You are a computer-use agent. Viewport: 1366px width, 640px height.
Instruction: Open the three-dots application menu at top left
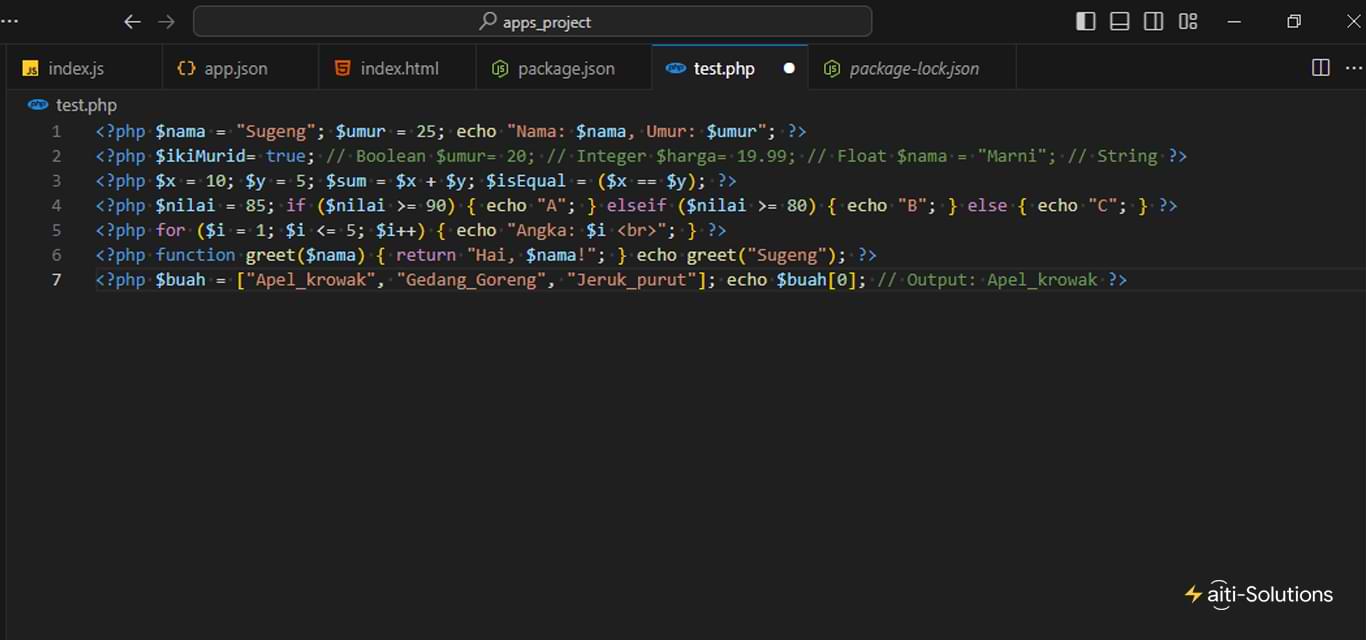(9, 21)
